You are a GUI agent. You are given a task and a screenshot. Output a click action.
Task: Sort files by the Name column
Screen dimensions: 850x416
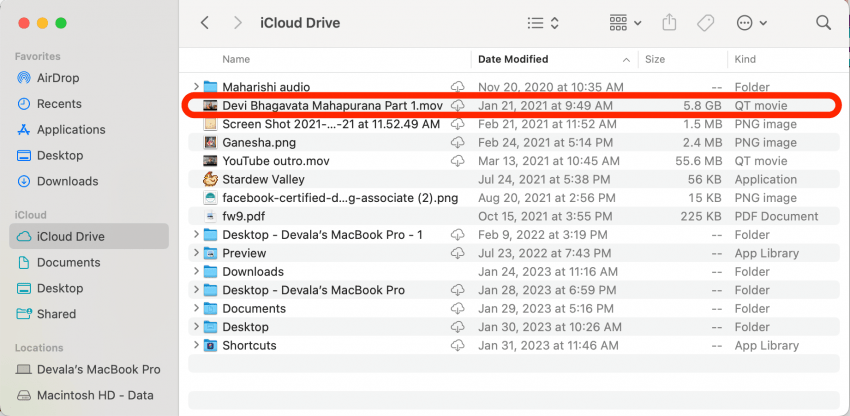[x=236, y=59]
